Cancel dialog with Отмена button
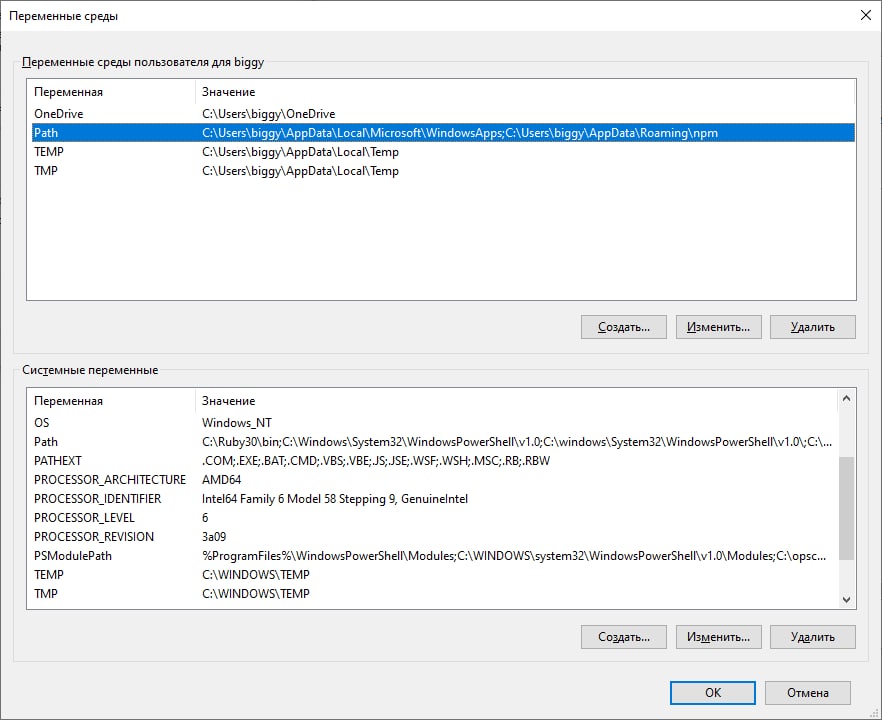The width and height of the screenshot is (882, 720). tap(807, 692)
